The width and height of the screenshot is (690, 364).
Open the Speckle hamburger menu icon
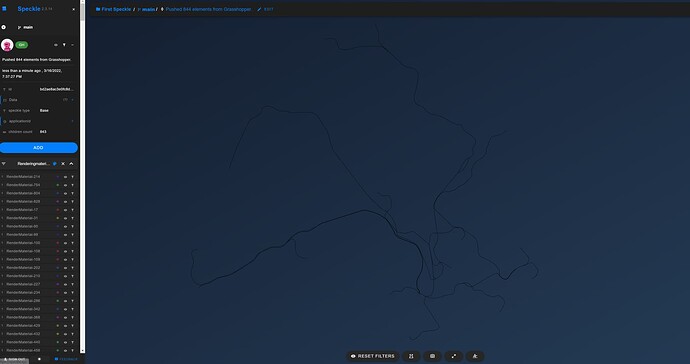pyautogui.click(x=4, y=8)
